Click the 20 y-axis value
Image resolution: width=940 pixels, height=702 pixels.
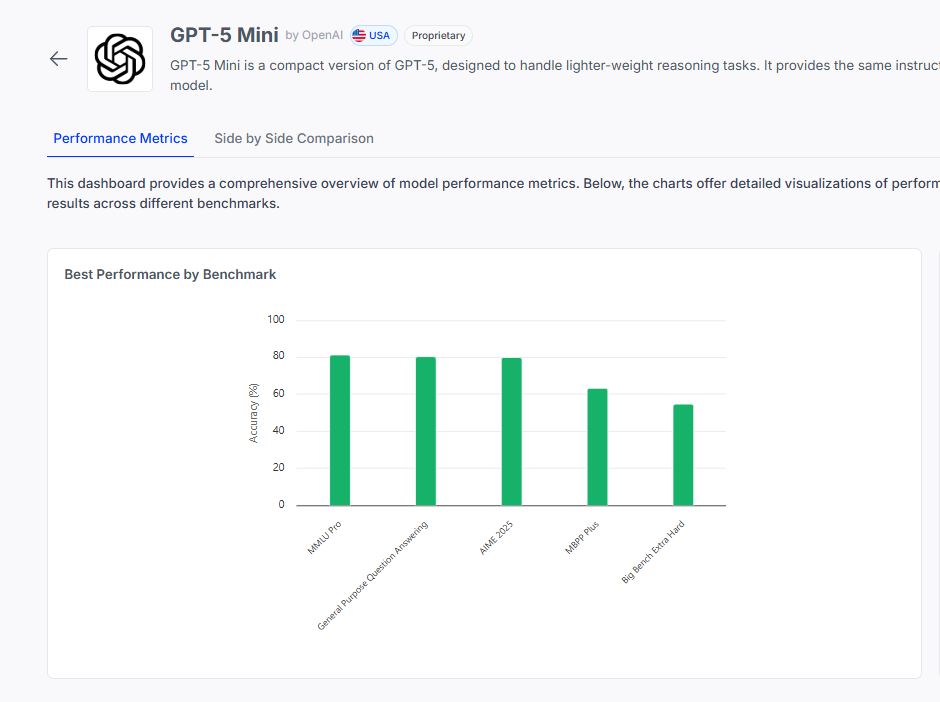click(278, 468)
